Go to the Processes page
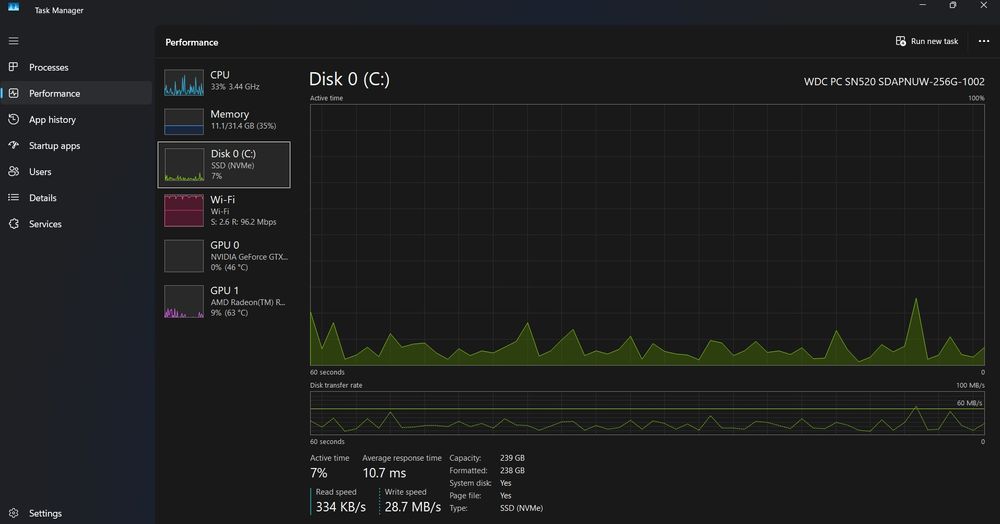Screen dimensions: 1000x524 tap(48, 67)
